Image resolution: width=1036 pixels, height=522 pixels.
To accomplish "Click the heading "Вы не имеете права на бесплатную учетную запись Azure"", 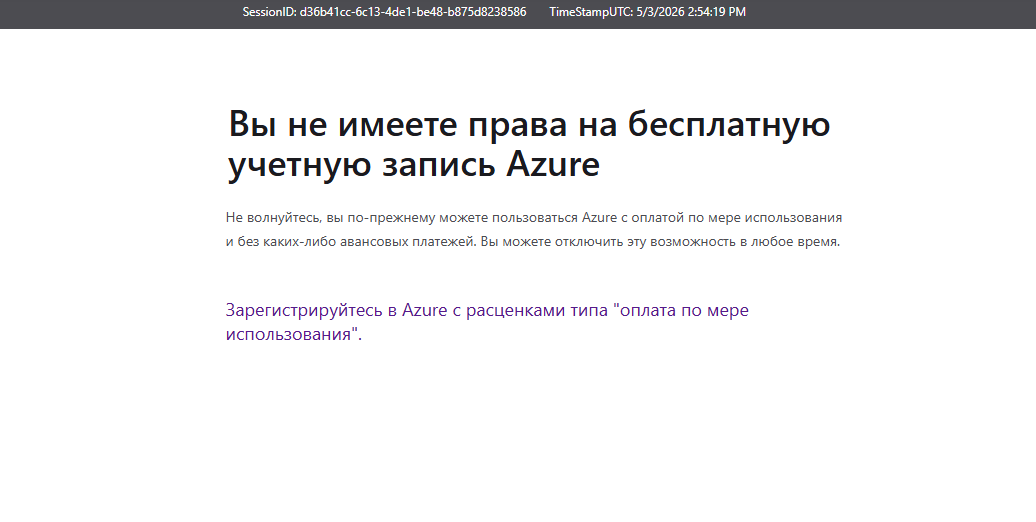I will [x=529, y=144].
